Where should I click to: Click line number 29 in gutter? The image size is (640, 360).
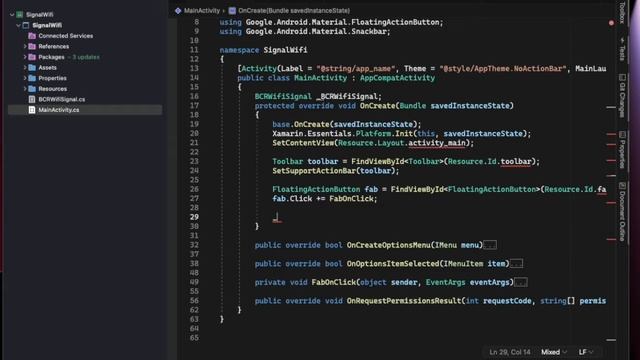click(x=194, y=217)
